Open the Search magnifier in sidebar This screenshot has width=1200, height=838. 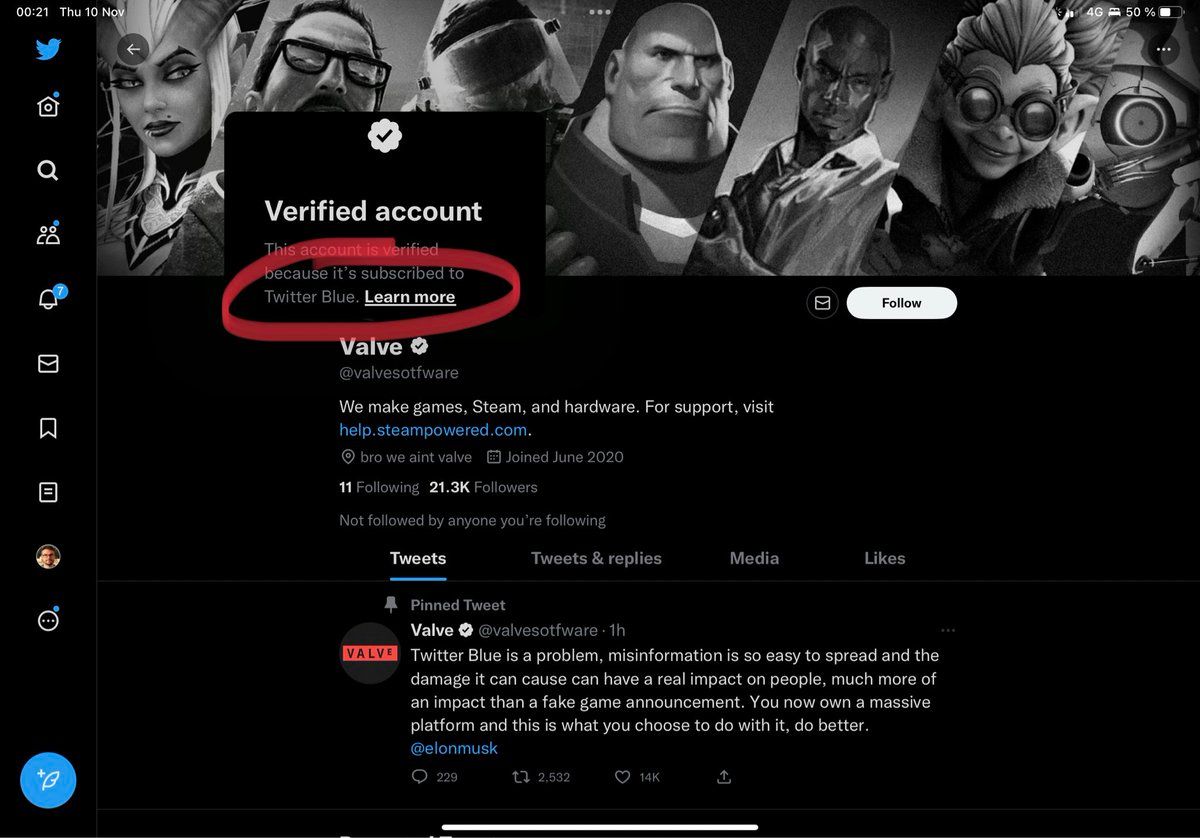pyautogui.click(x=48, y=170)
